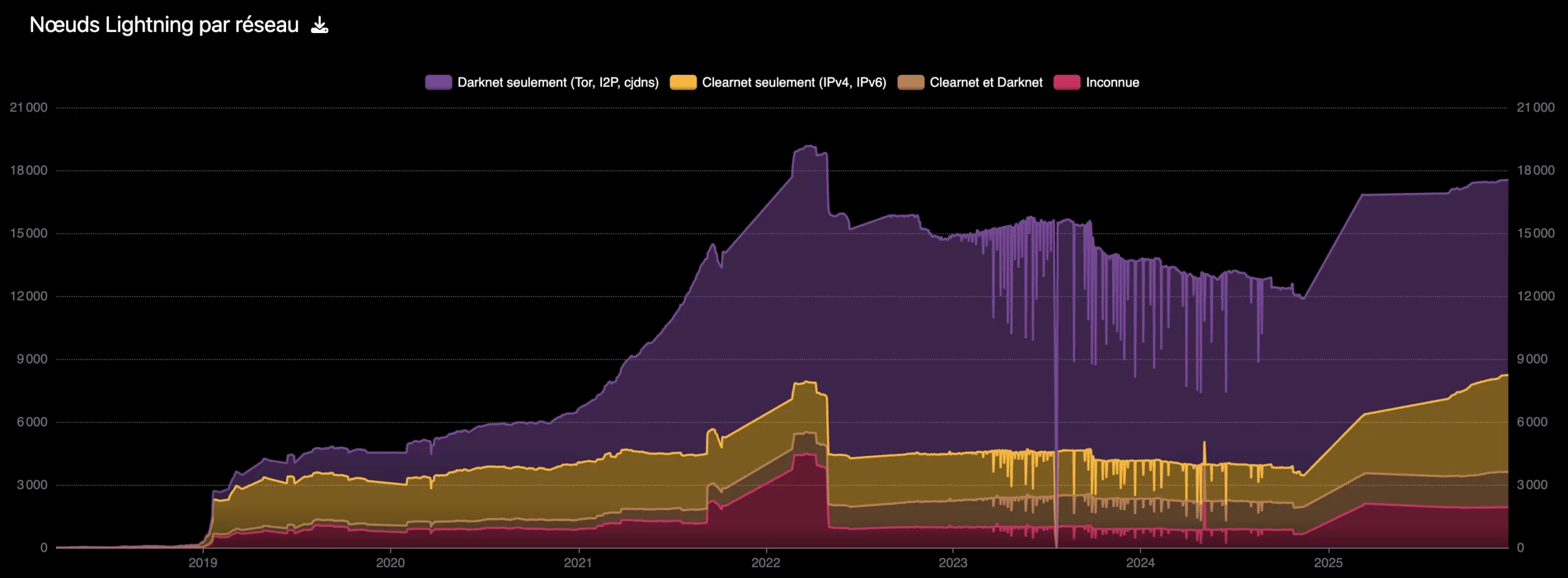1568x578 pixels.
Task: Click the left y-axis 21 000 label
Action: [29, 108]
